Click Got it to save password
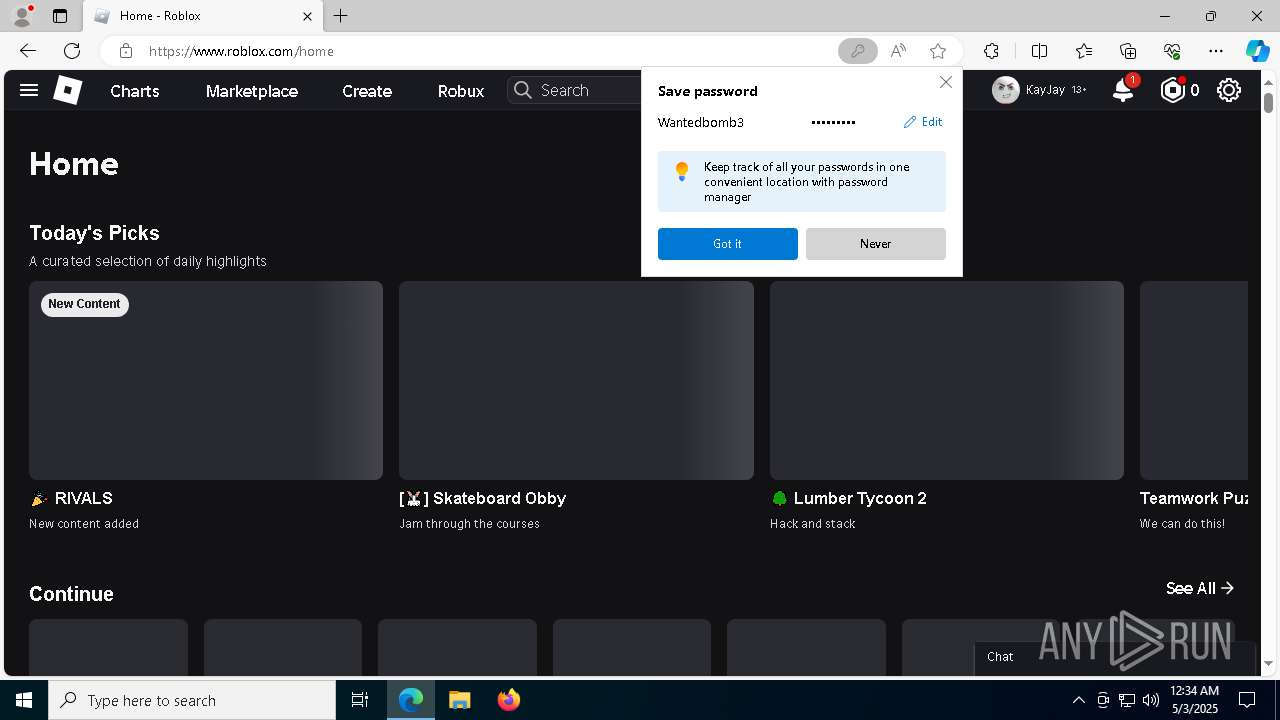This screenshot has height=720, width=1280. [x=728, y=244]
